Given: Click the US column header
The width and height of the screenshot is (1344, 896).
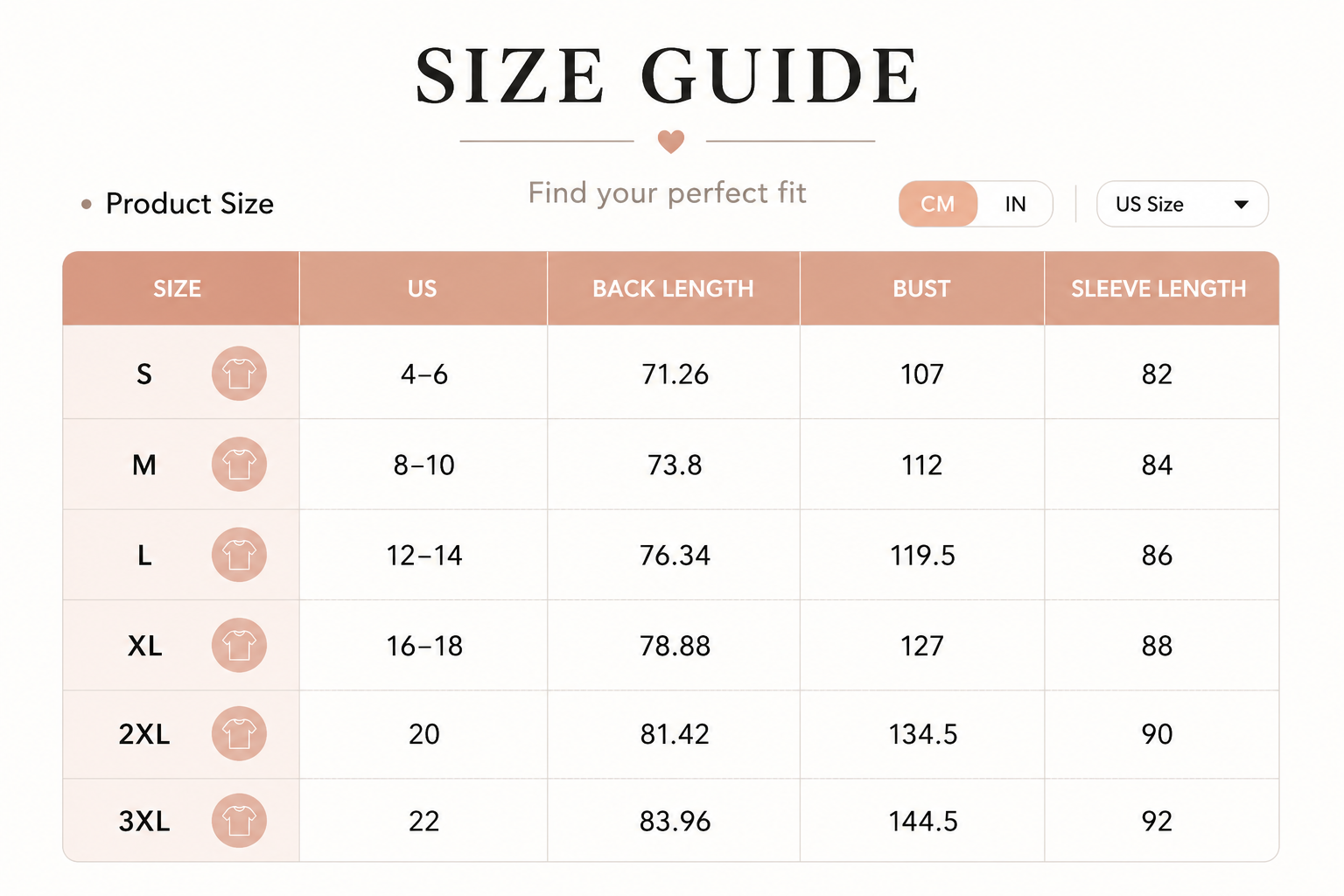Looking at the screenshot, I should (423, 289).
